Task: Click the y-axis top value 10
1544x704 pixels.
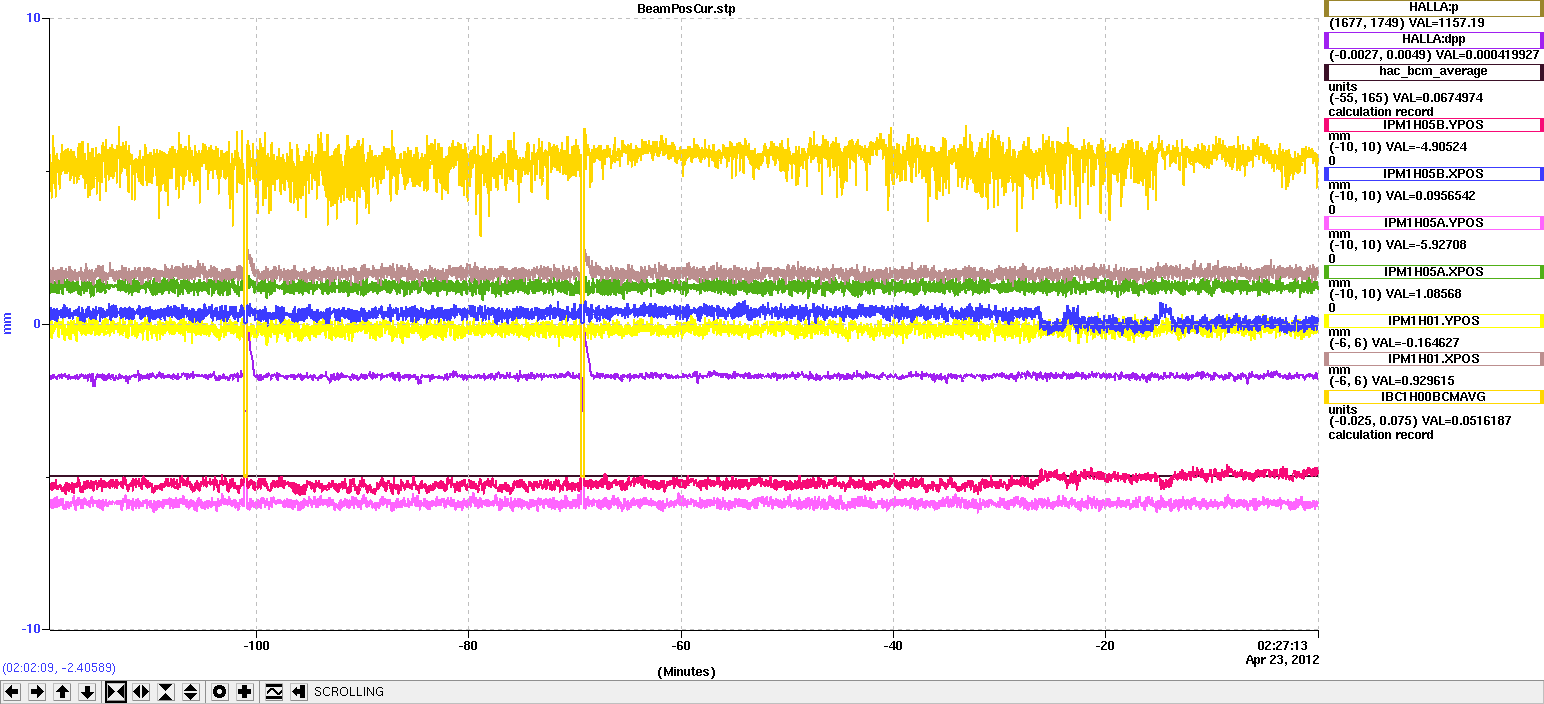Action: (x=33, y=18)
